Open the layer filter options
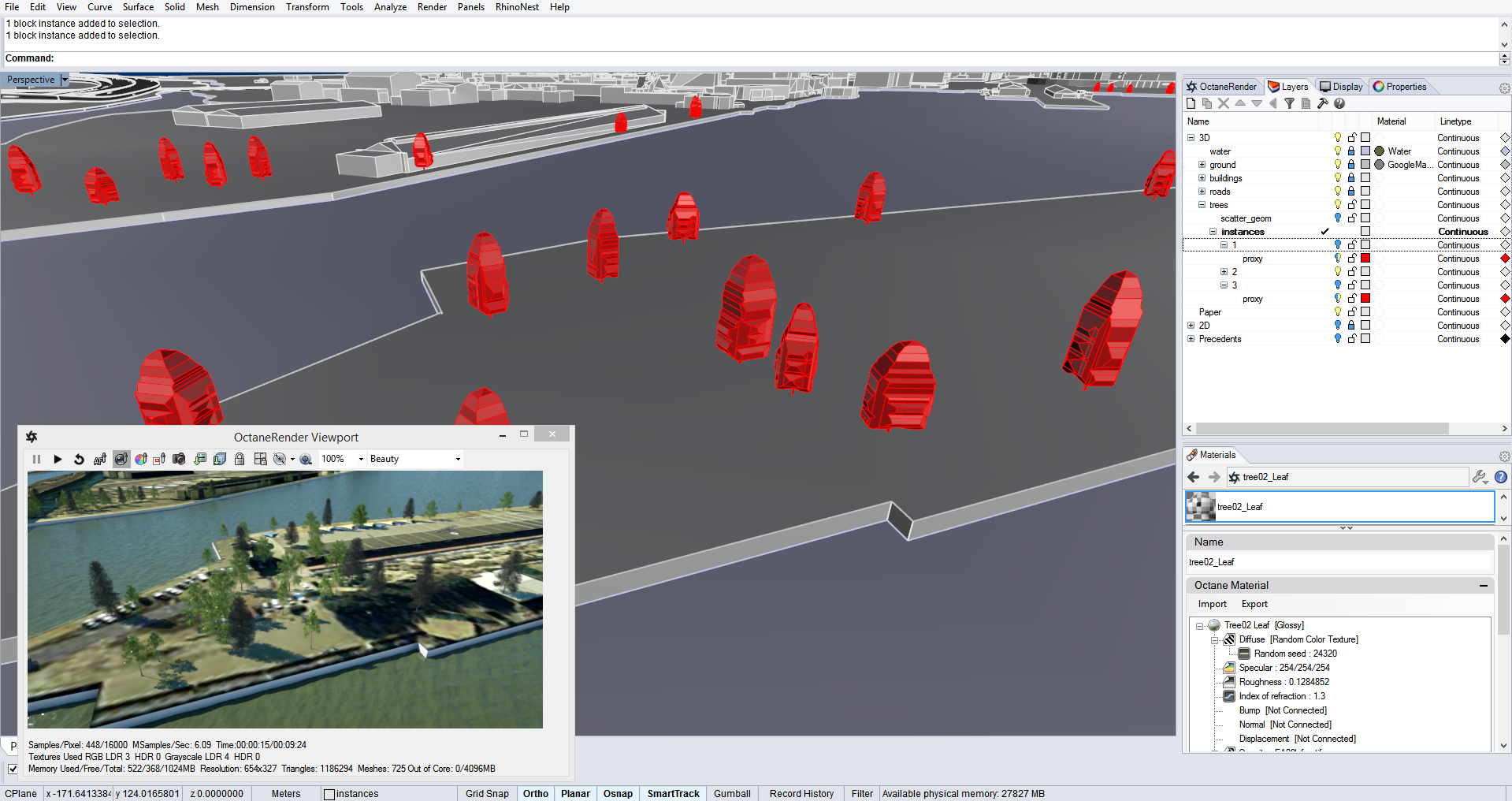The width and height of the screenshot is (1512, 801). (1289, 103)
